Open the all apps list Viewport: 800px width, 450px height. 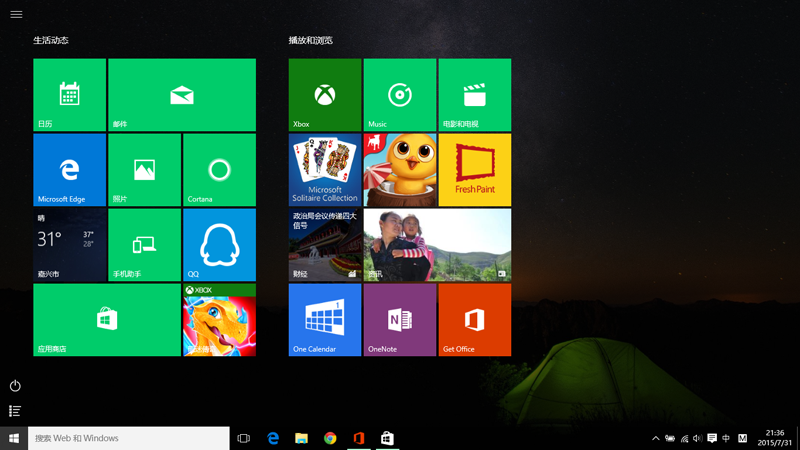(x=15, y=411)
